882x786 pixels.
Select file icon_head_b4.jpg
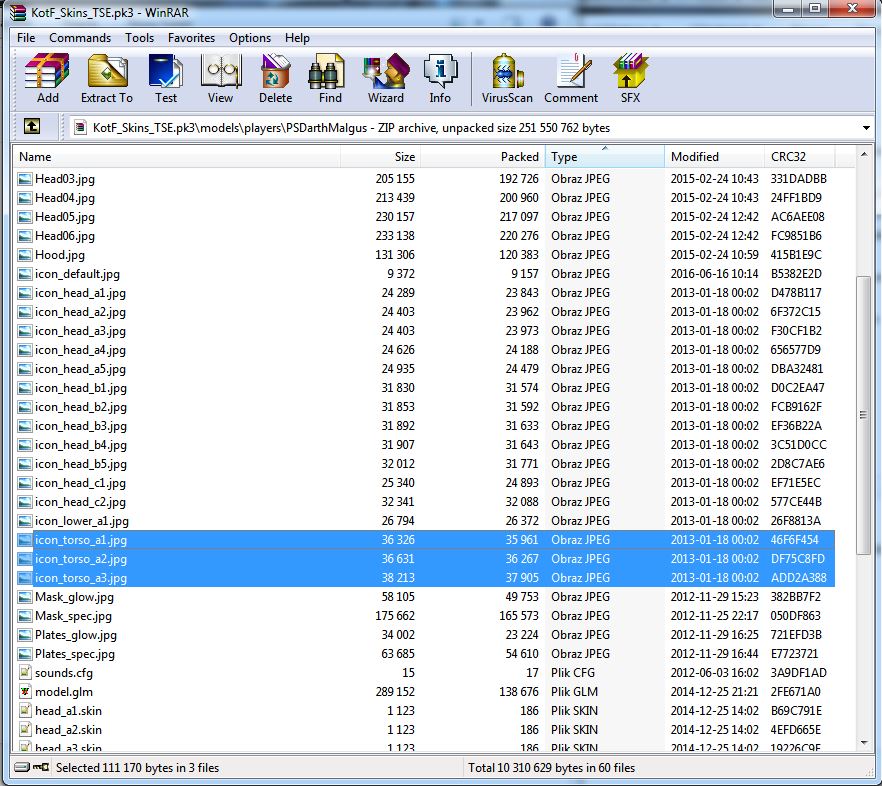424,445
